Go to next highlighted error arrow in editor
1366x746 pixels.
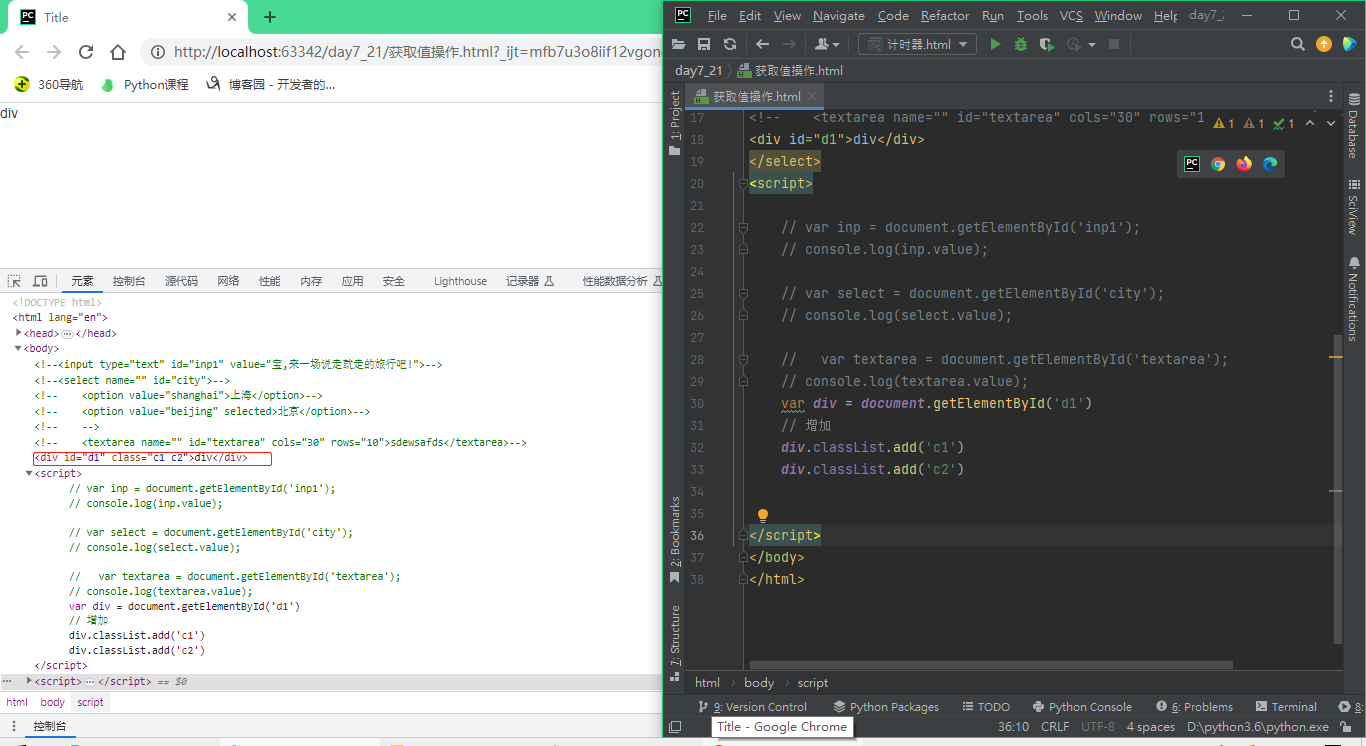point(1331,123)
